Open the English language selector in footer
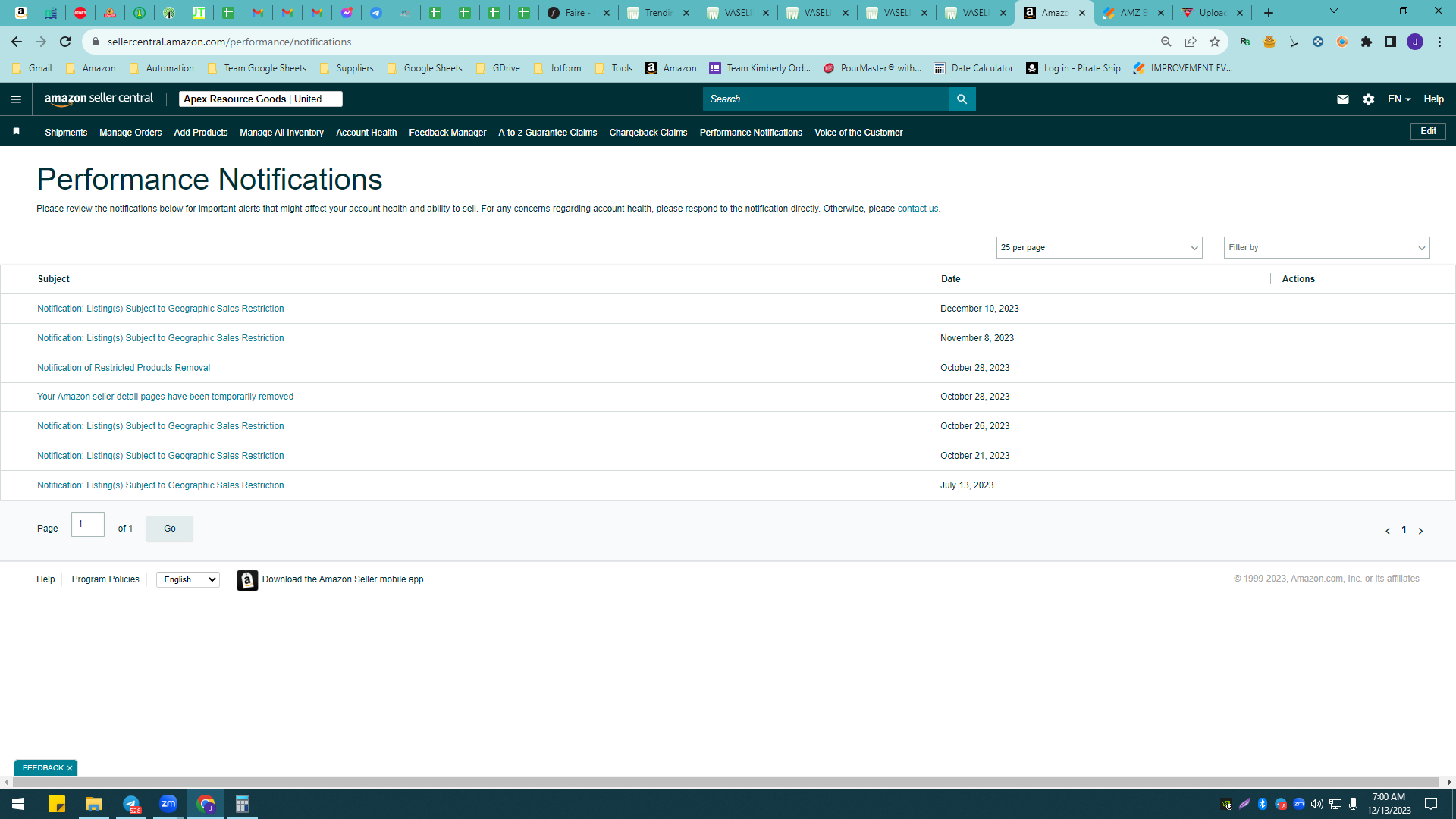Viewport: 1456px width, 819px height. click(x=188, y=580)
